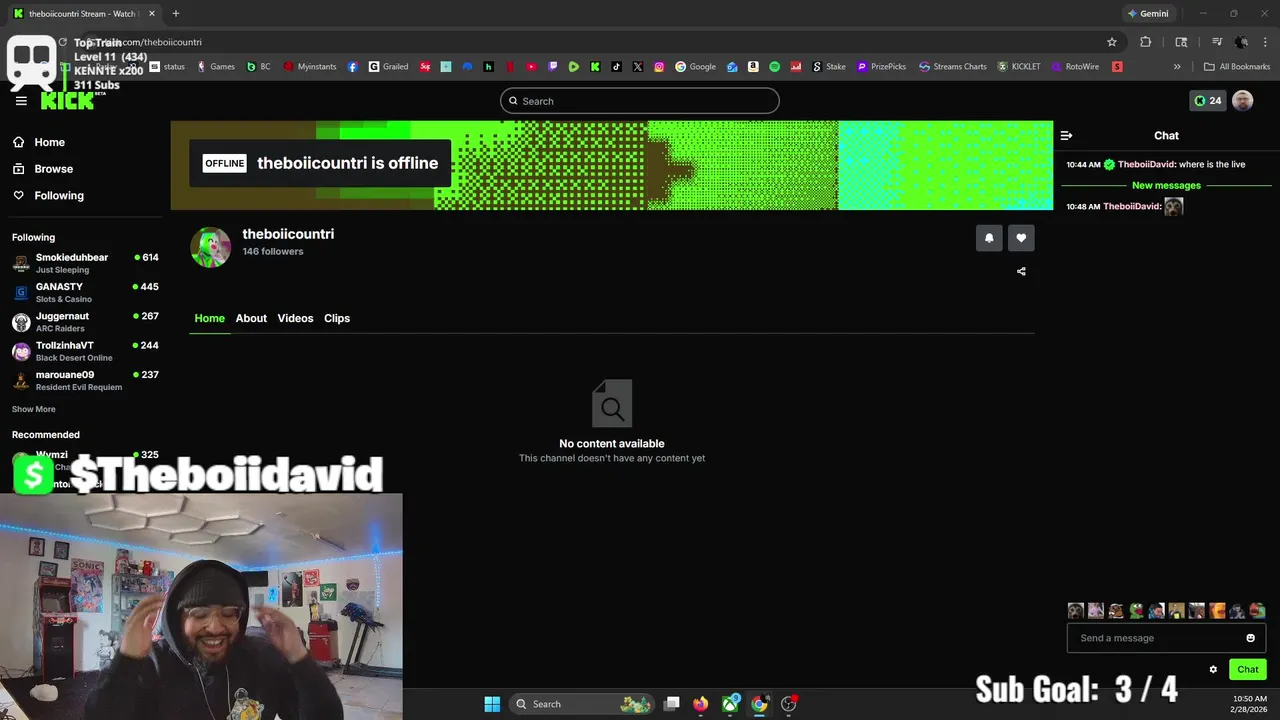The height and width of the screenshot is (720, 1280).
Task: Open the Facebook bookmark icon
Action: point(353,67)
